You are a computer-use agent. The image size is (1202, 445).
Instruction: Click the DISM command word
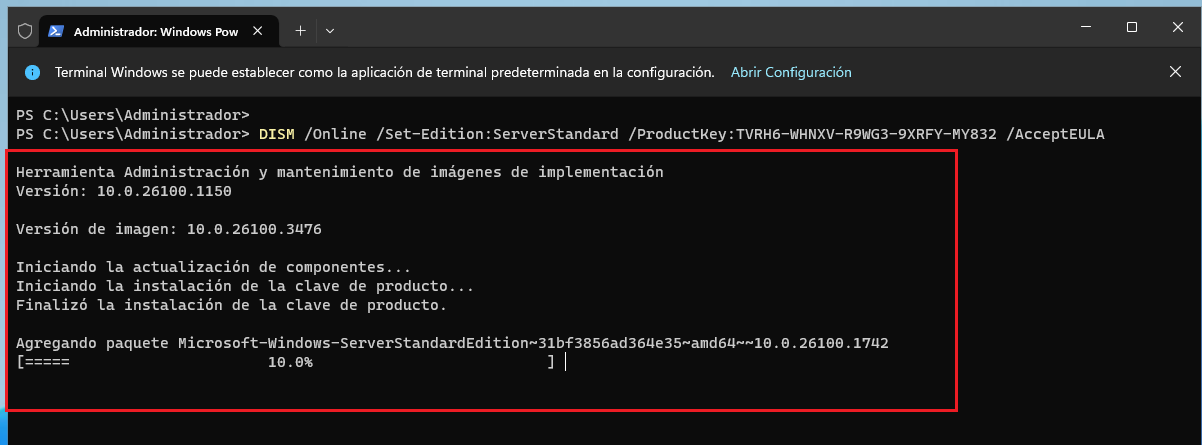277,133
